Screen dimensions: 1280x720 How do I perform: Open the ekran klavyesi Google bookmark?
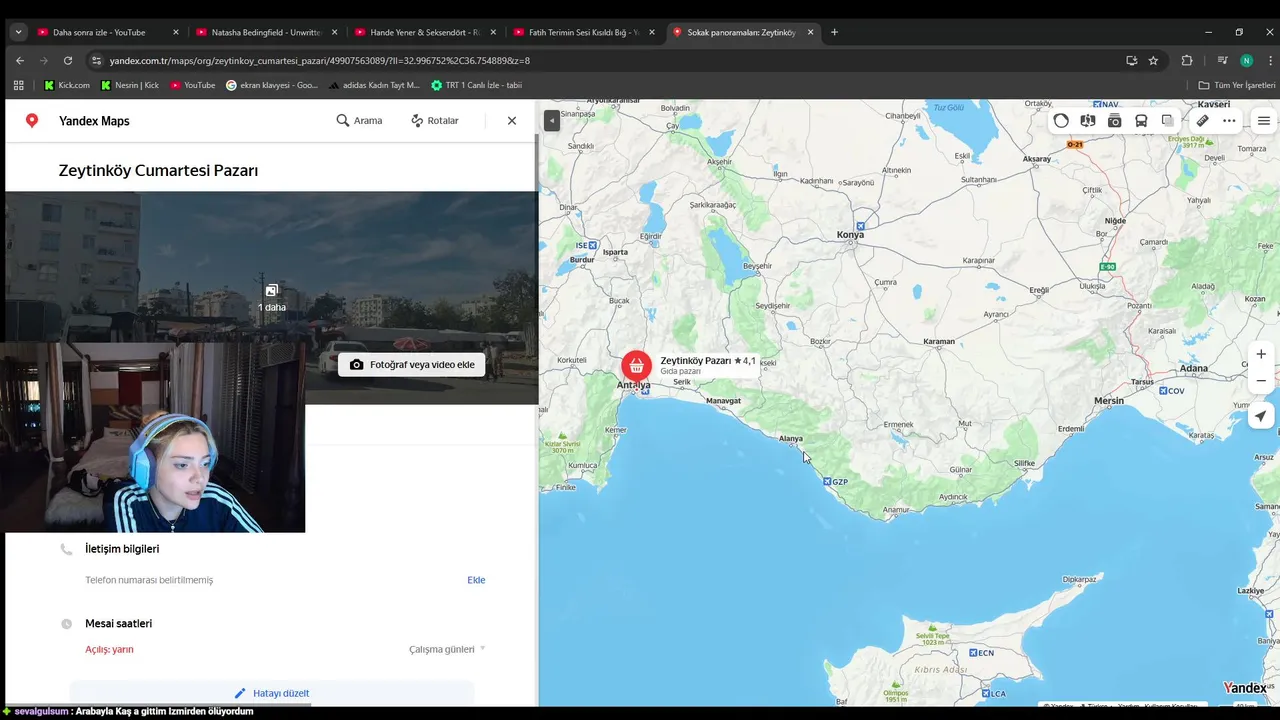272,85
